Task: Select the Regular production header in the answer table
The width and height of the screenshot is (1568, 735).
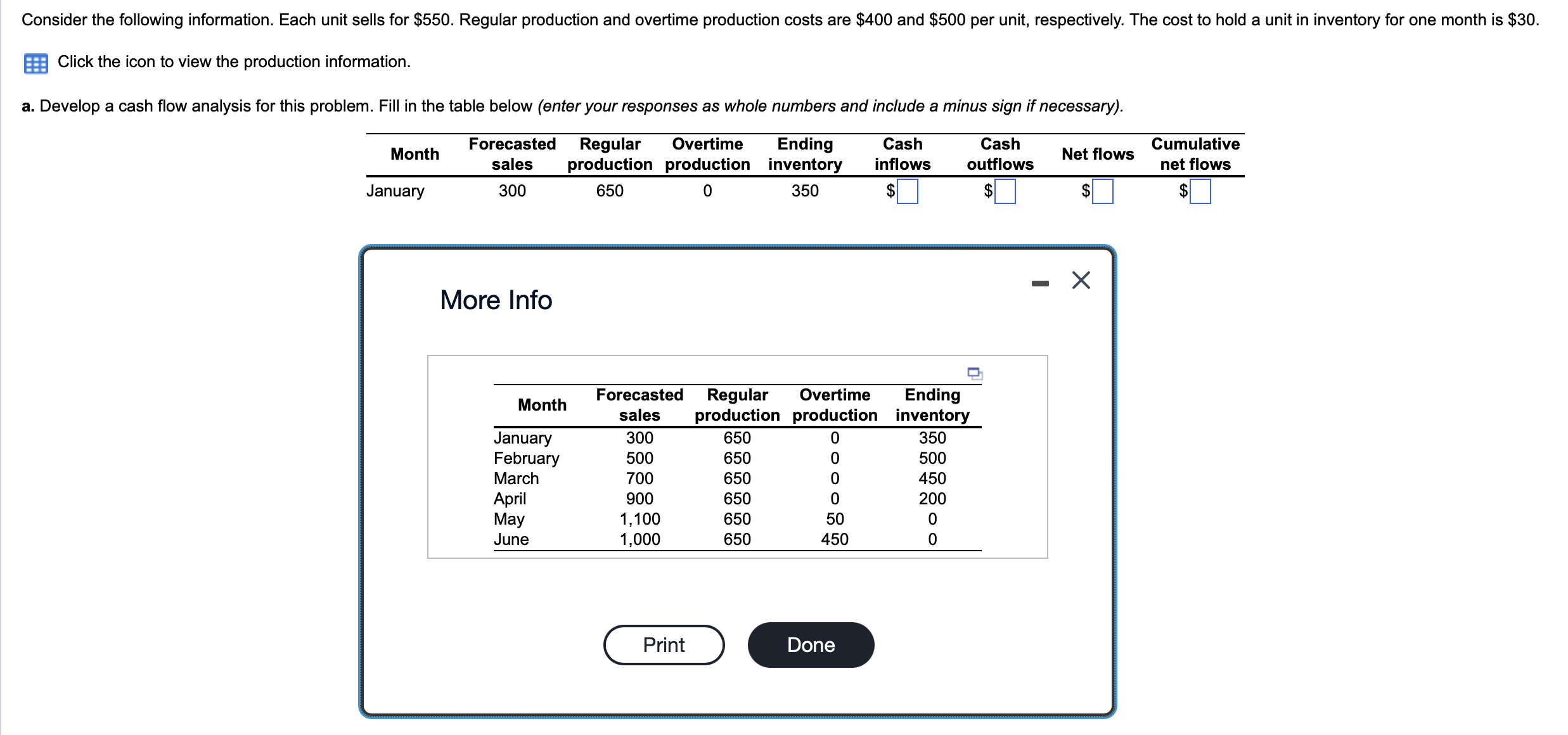Action: coord(610,153)
